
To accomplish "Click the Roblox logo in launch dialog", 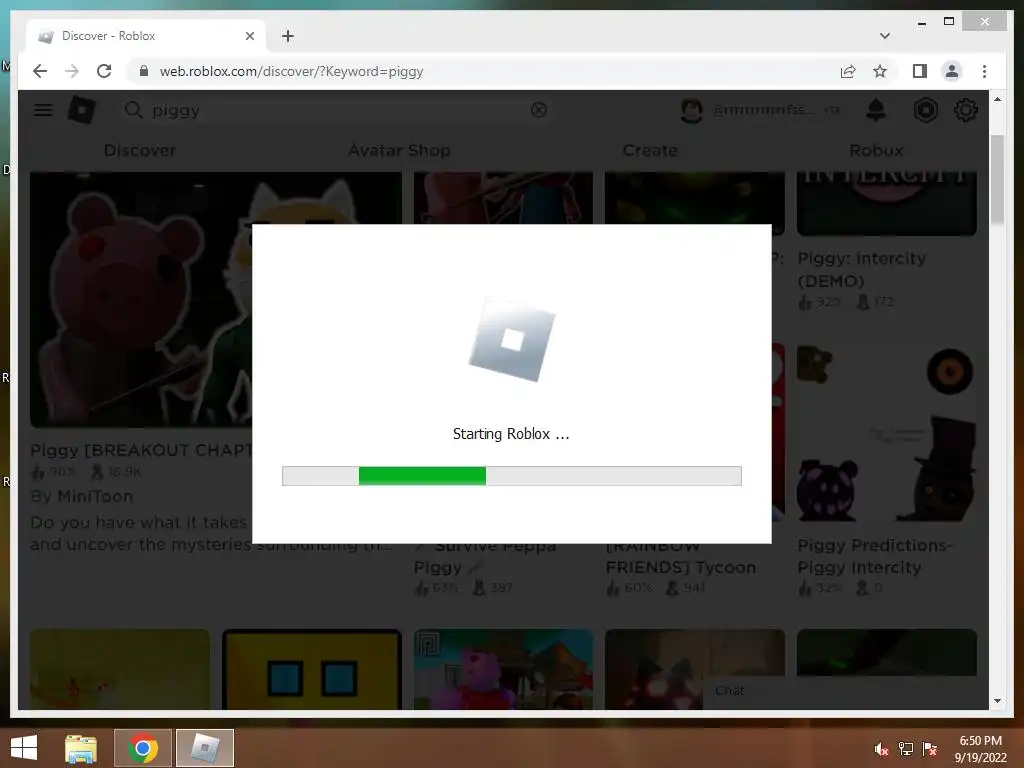I will coord(512,339).
